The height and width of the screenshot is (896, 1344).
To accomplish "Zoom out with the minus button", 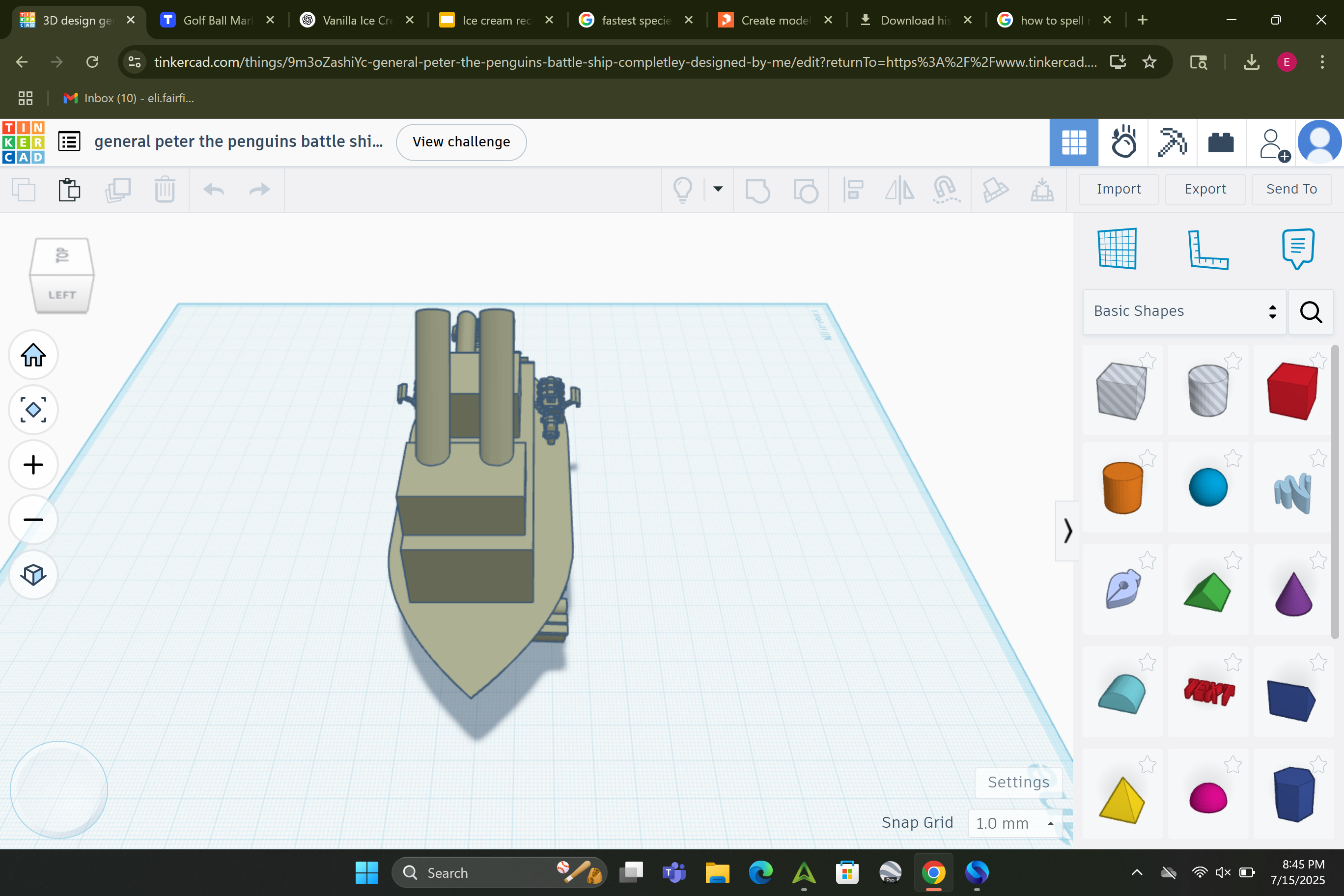I will (x=33, y=519).
